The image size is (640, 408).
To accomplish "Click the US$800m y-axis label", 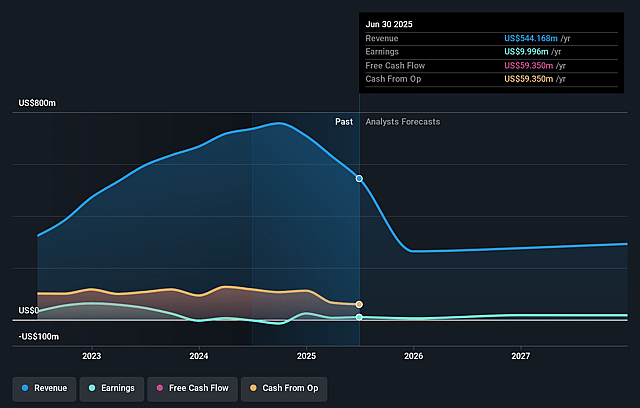I will [37, 103].
